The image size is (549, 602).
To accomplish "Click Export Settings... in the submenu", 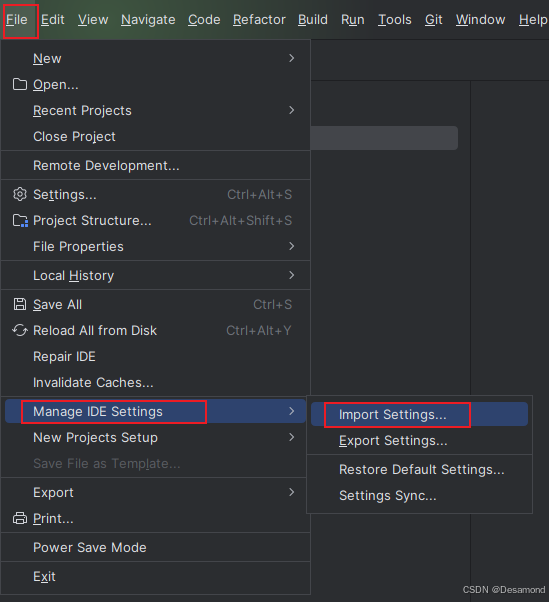I will [419, 441].
